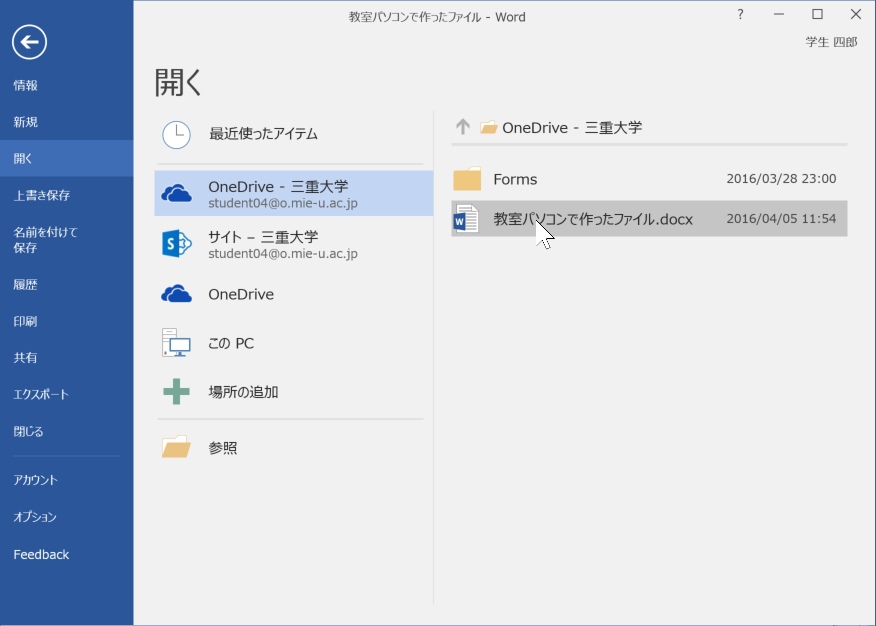The width and height of the screenshot is (876, 626).
Task: Select 最近使ったアイテム location
Action: [x=264, y=133]
